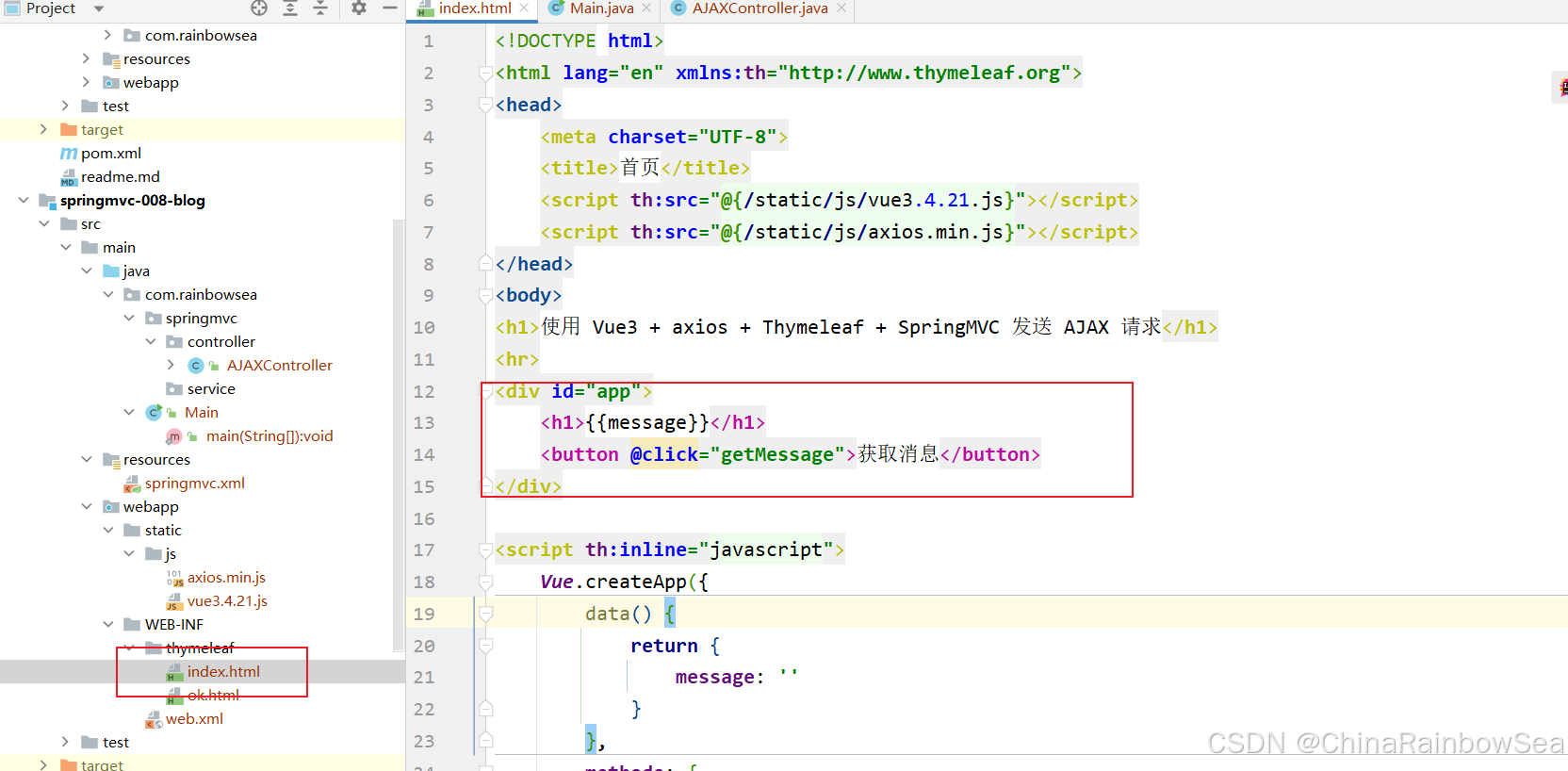Switch to the Main.java editor tab
The width and height of the screenshot is (1568, 771).
tap(601, 8)
